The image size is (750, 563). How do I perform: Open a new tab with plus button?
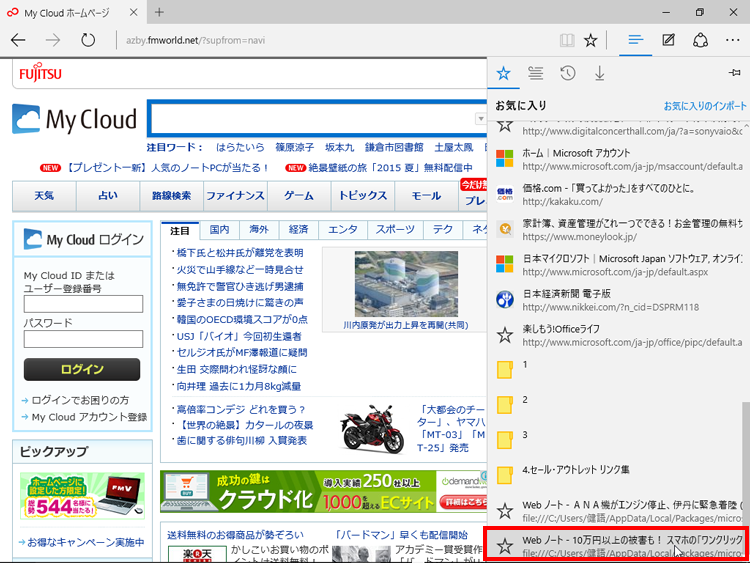(160, 12)
